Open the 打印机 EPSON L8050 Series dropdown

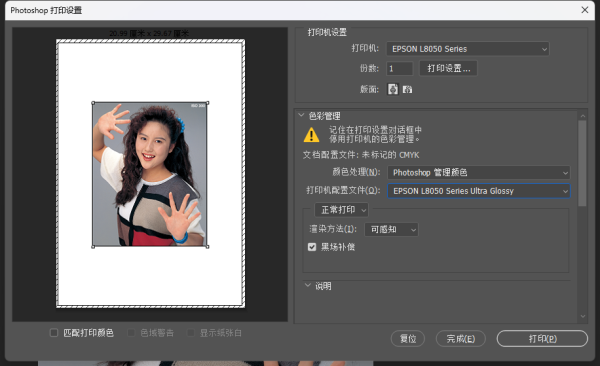(468, 49)
